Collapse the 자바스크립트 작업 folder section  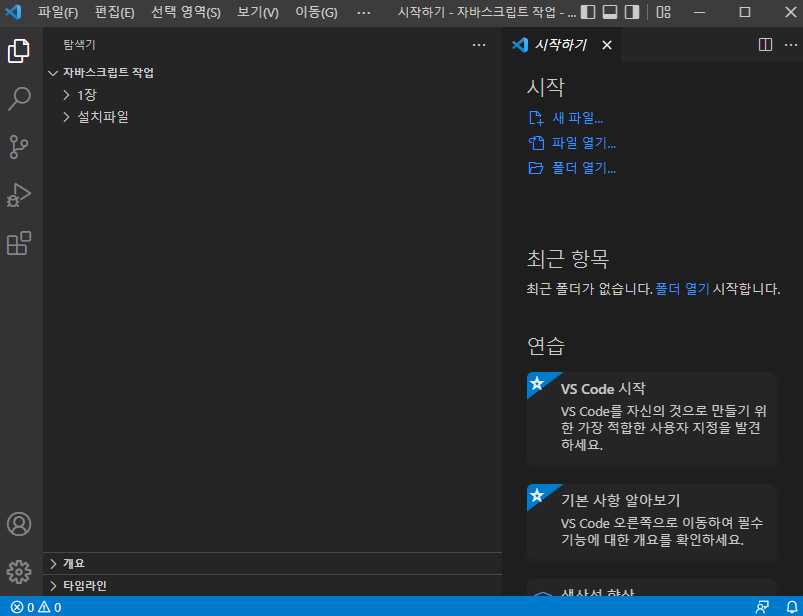click(x=53, y=73)
